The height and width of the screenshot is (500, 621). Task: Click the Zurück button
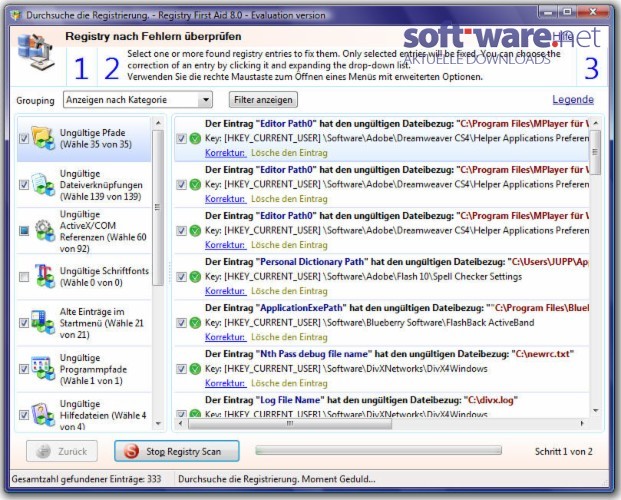point(62,451)
